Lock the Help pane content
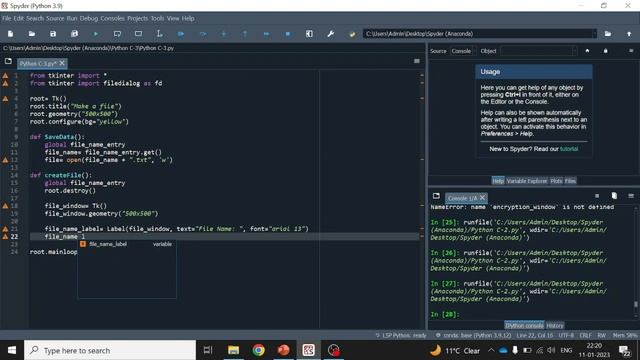 click(606, 51)
